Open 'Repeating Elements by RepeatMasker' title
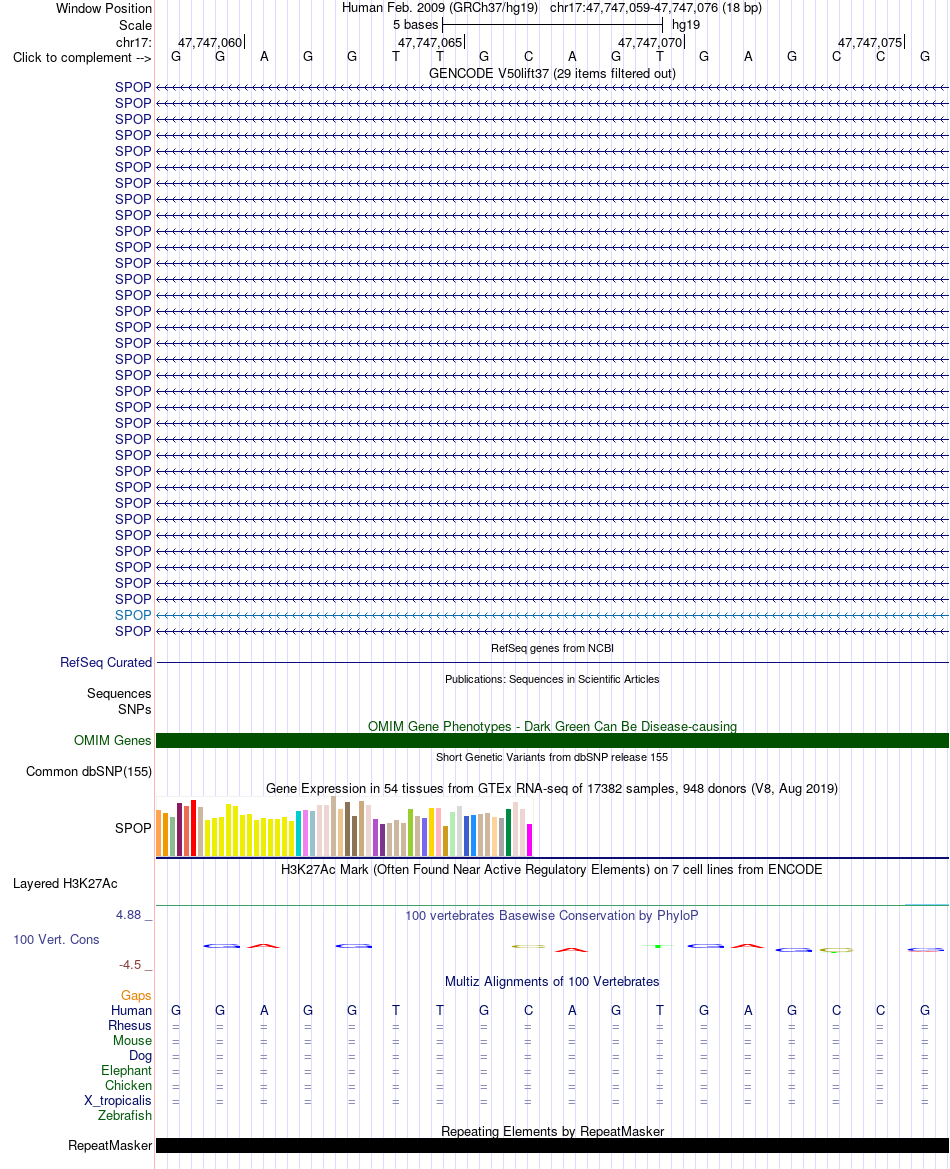The image size is (950, 1169). pyautogui.click(x=552, y=1131)
